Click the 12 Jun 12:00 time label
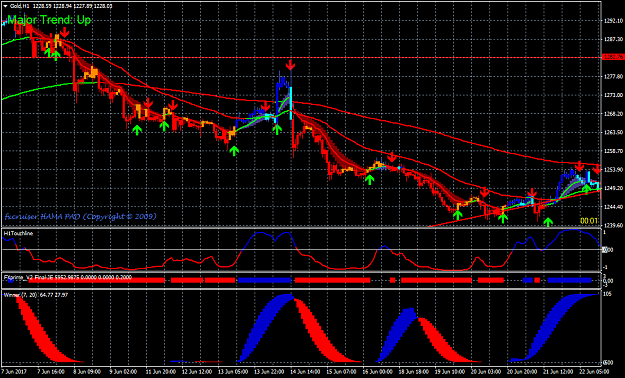This screenshot has width=625, height=378. click(x=197, y=372)
